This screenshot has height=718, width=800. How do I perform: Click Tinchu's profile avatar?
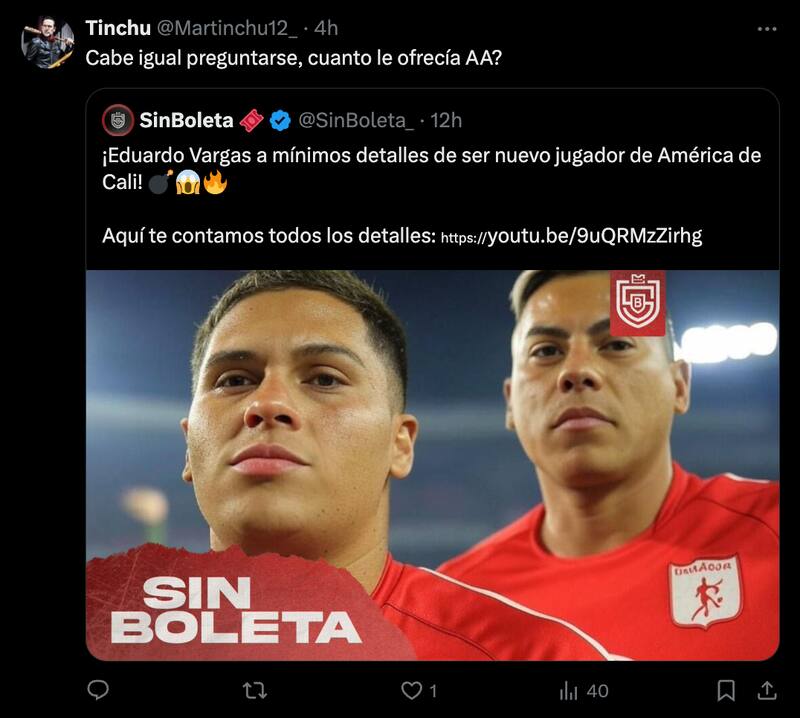pyautogui.click(x=48, y=42)
